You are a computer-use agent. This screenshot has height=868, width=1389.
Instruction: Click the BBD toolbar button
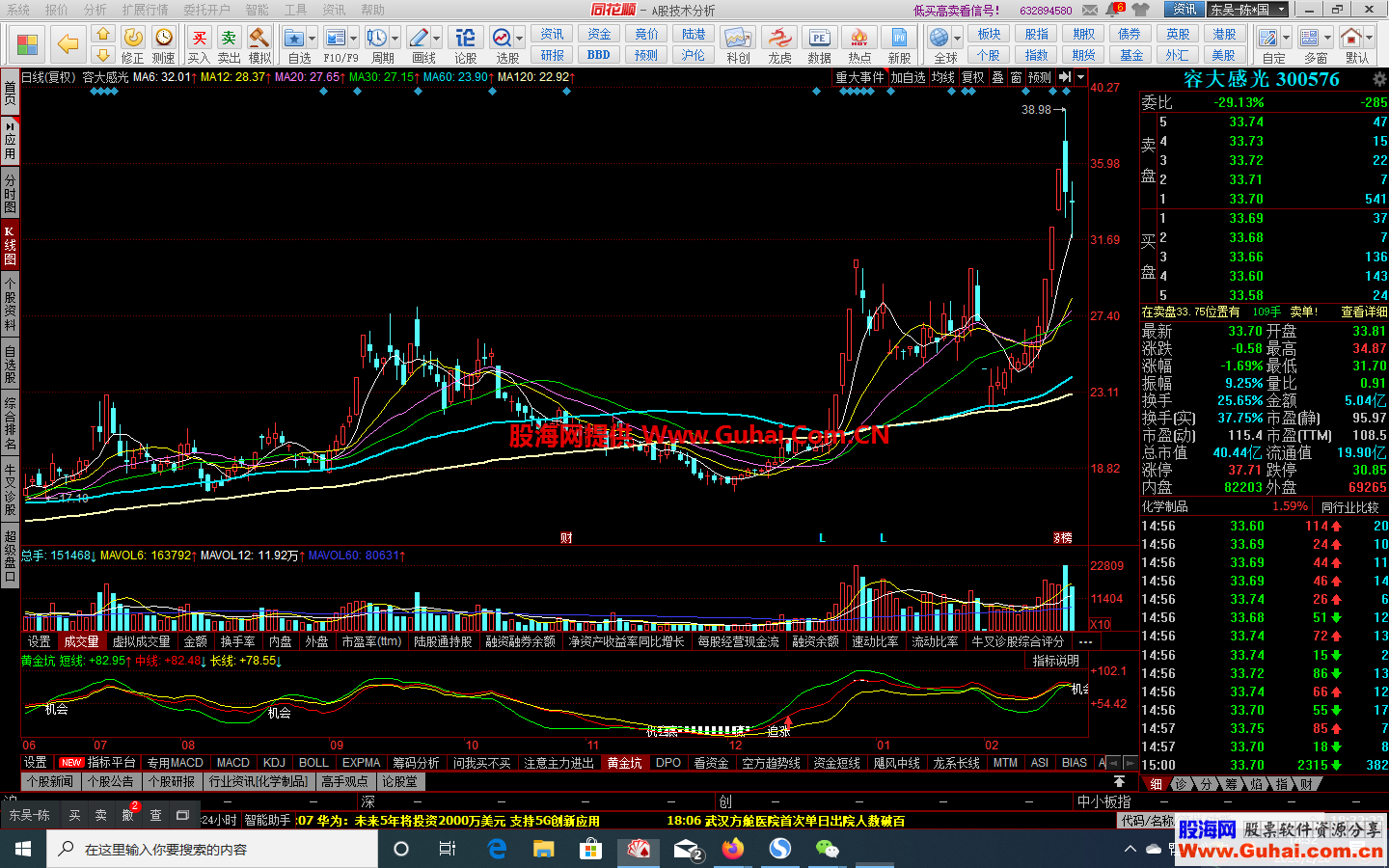pos(598,55)
